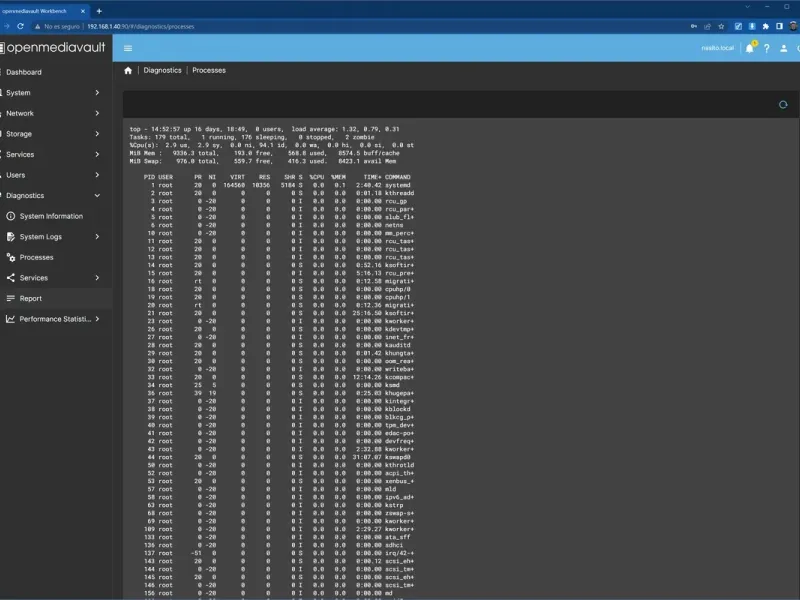
Task: Click the openmediavault logo
Action: tap(53, 47)
